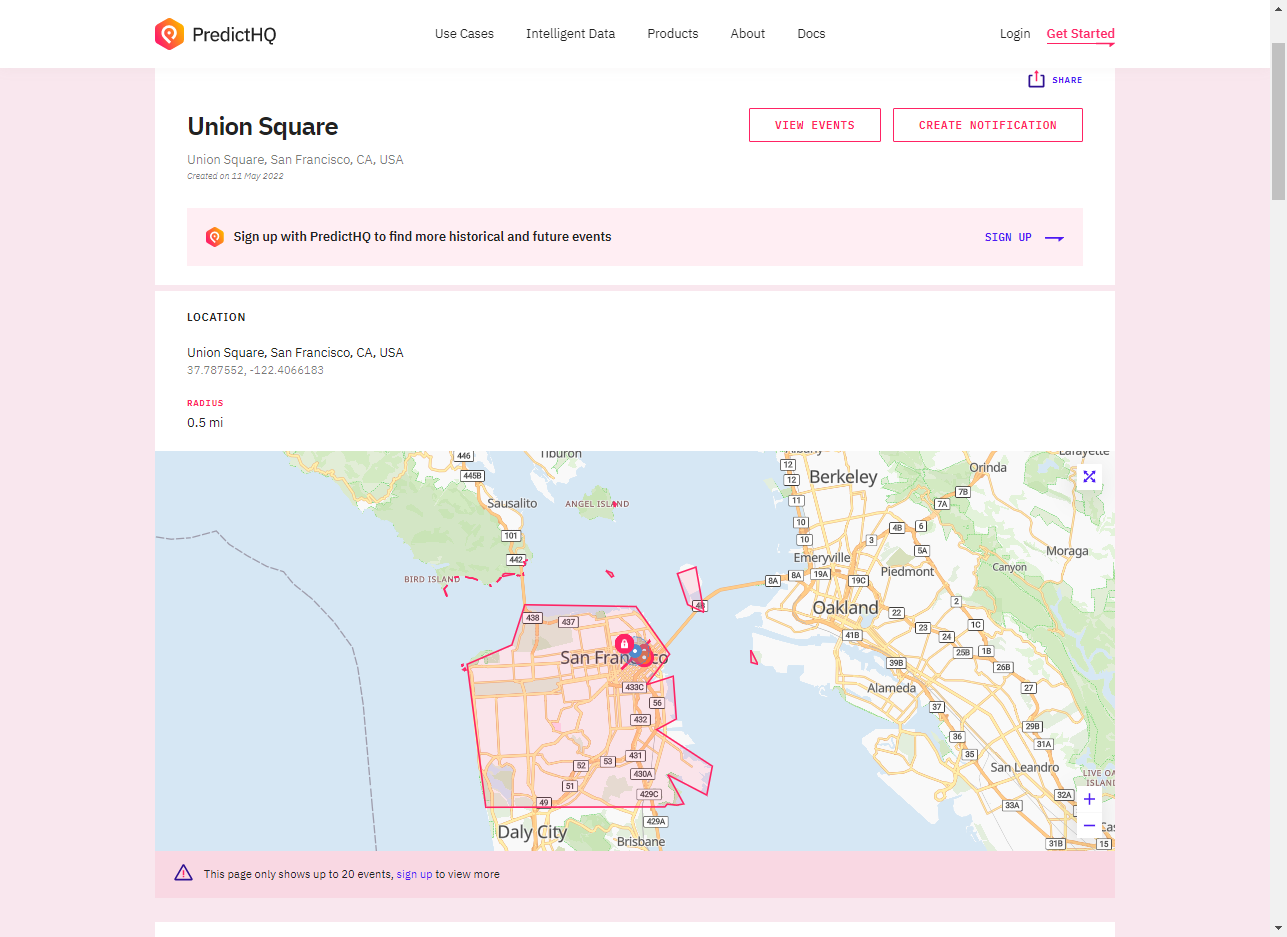Image resolution: width=1287 pixels, height=937 pixels.
Task: Open the Intelligent Data menu
Action: [x=570, y=34]
